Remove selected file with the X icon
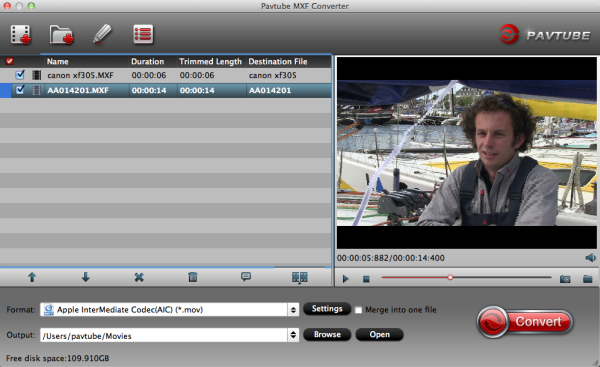 pos(139,277)
